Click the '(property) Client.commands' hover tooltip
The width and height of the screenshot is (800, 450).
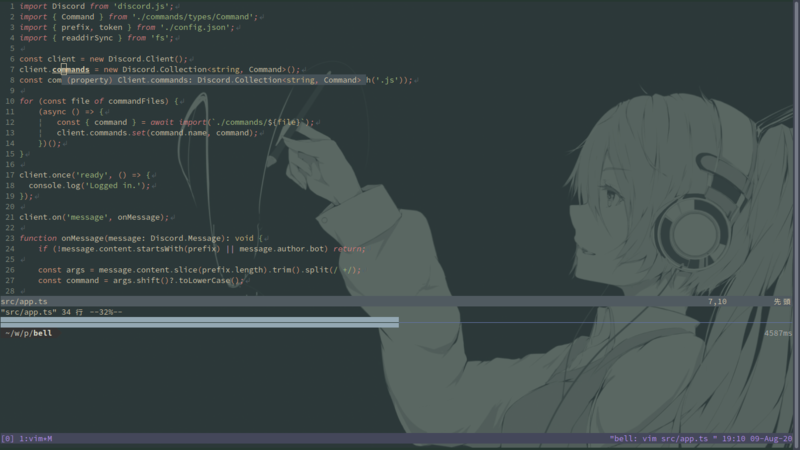click(213, 80)
